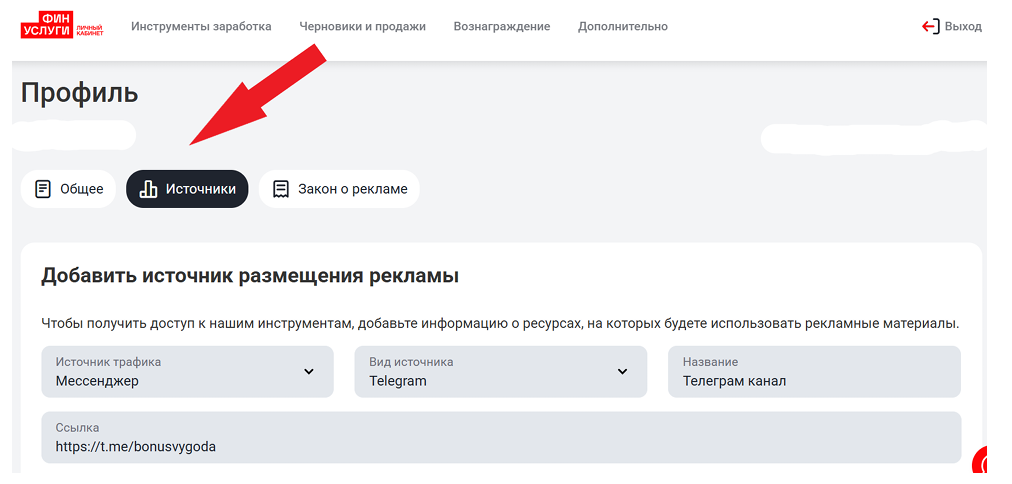The image size is (1012, 484).
Task: Click the Ссылка field with t.me URL
Action: [x=500, y=437]
